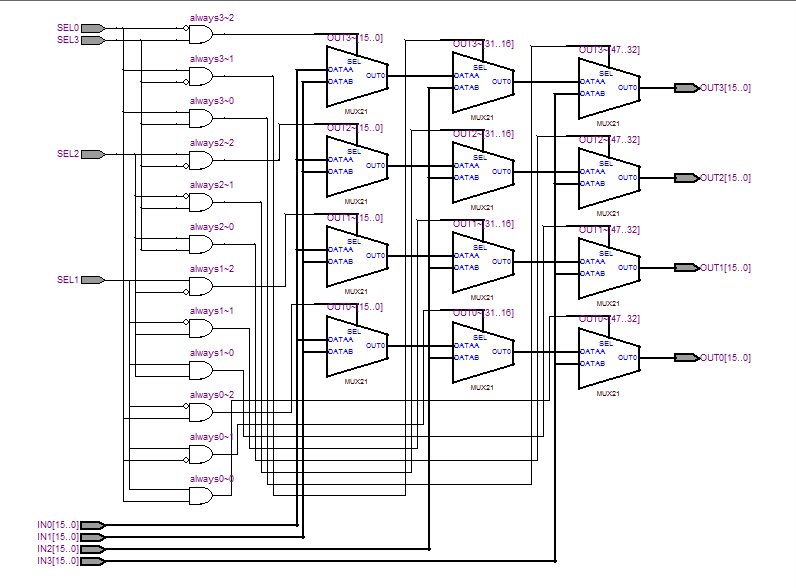Viewport: 796px width, 588px height.
Task: Select the SEL0 input pin
Action: (93, 28)
